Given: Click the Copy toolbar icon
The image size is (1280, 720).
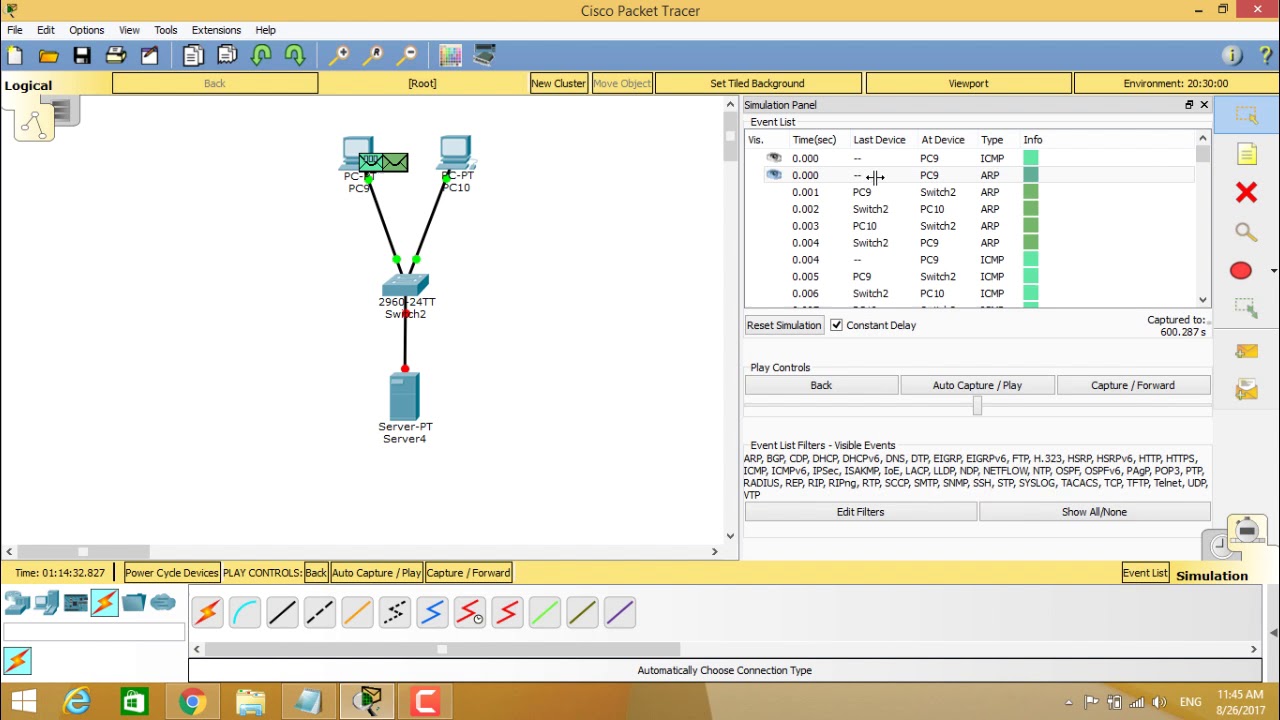Looking at the screenshot, I should pos(193,56).
